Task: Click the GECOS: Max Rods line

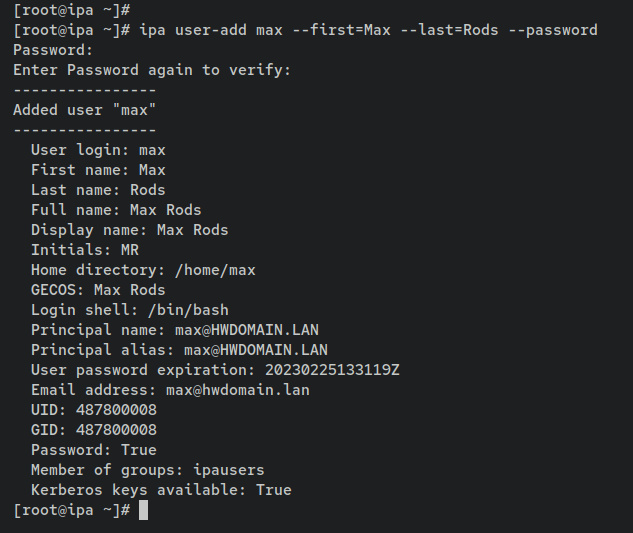Action: tap(98, 290)
